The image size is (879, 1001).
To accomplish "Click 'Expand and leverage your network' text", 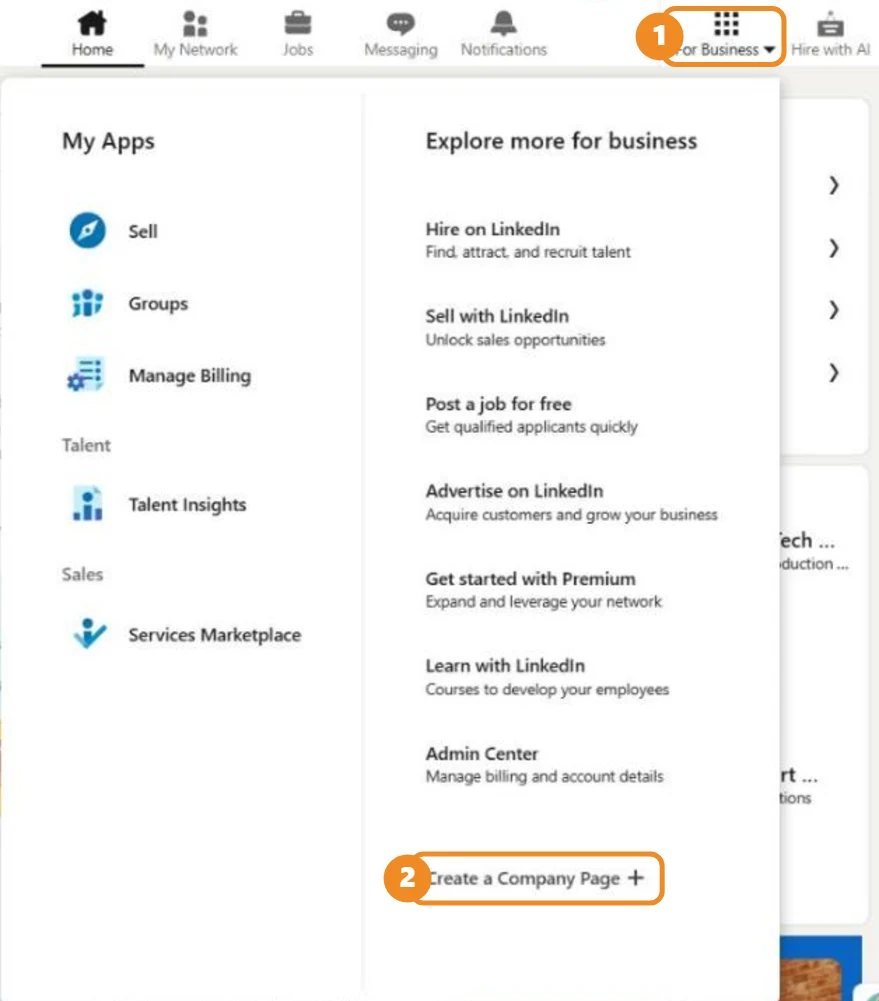I will point(543,602).
